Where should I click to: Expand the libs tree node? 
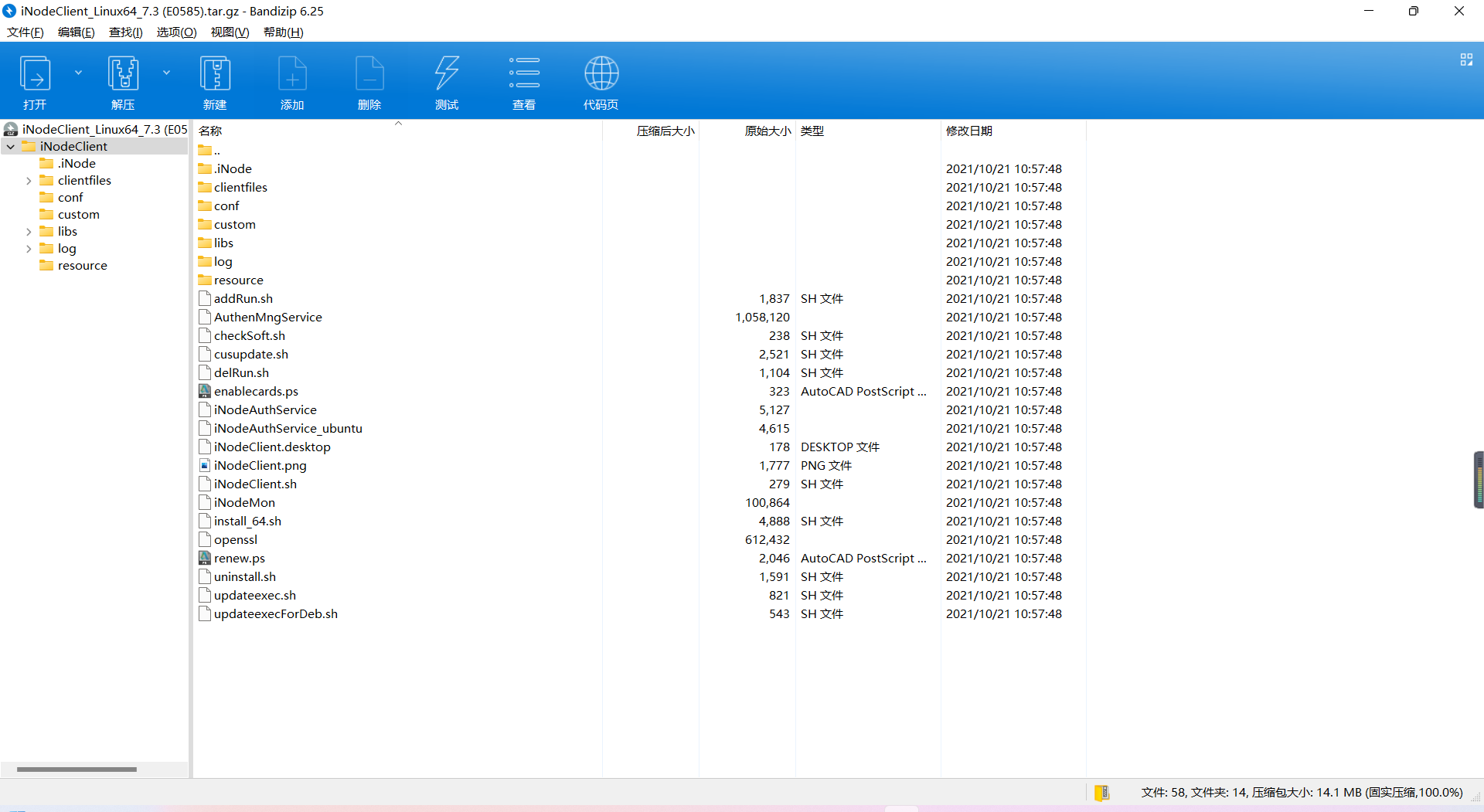pyautogui.click(x=29, y=232)
